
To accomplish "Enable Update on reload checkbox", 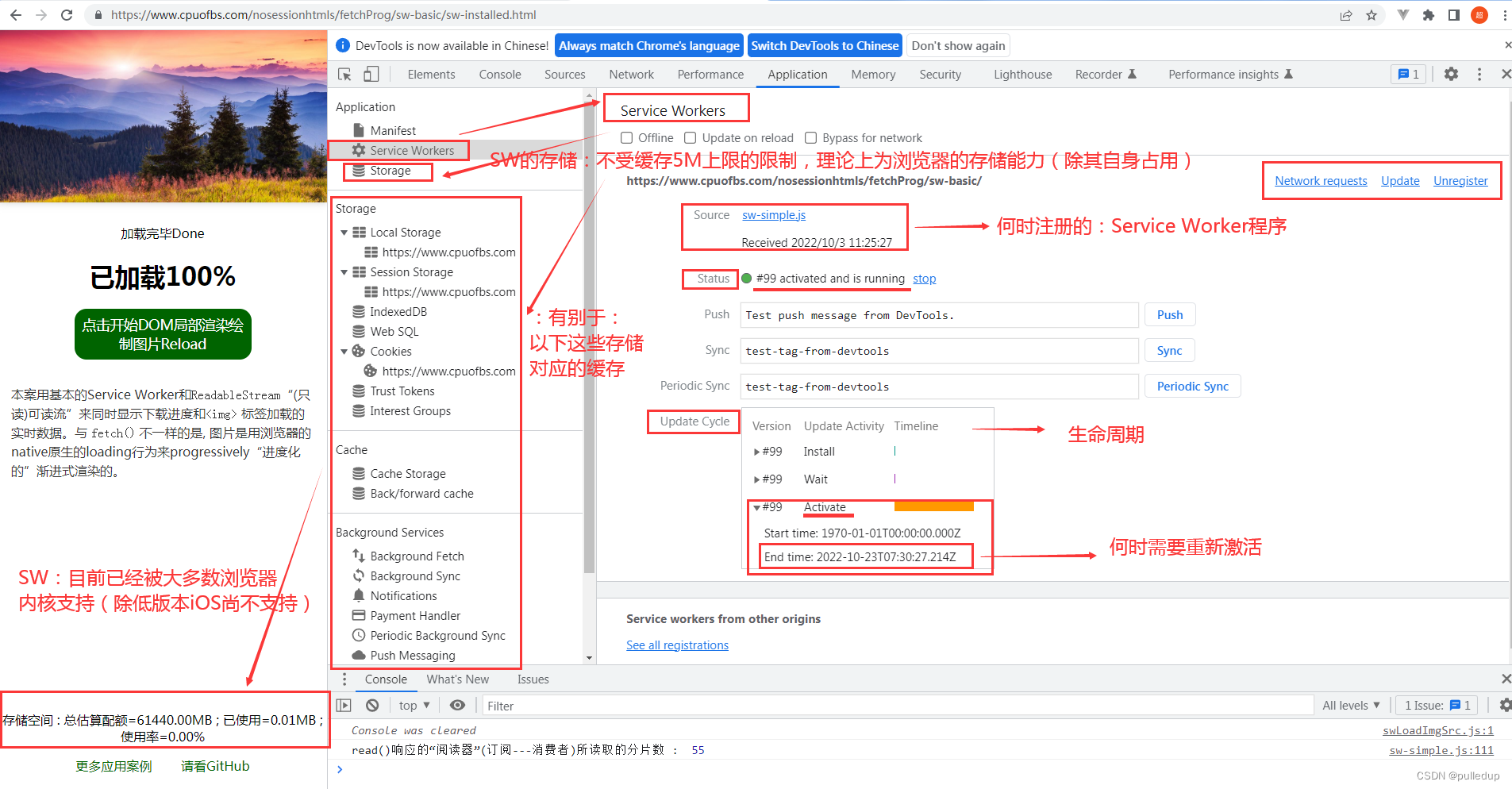I will point(691,137).
